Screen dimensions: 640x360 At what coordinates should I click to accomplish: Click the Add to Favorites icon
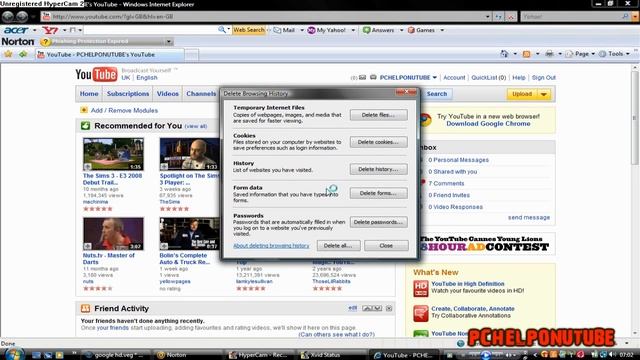pyautogui.click(x=23, y=54)
